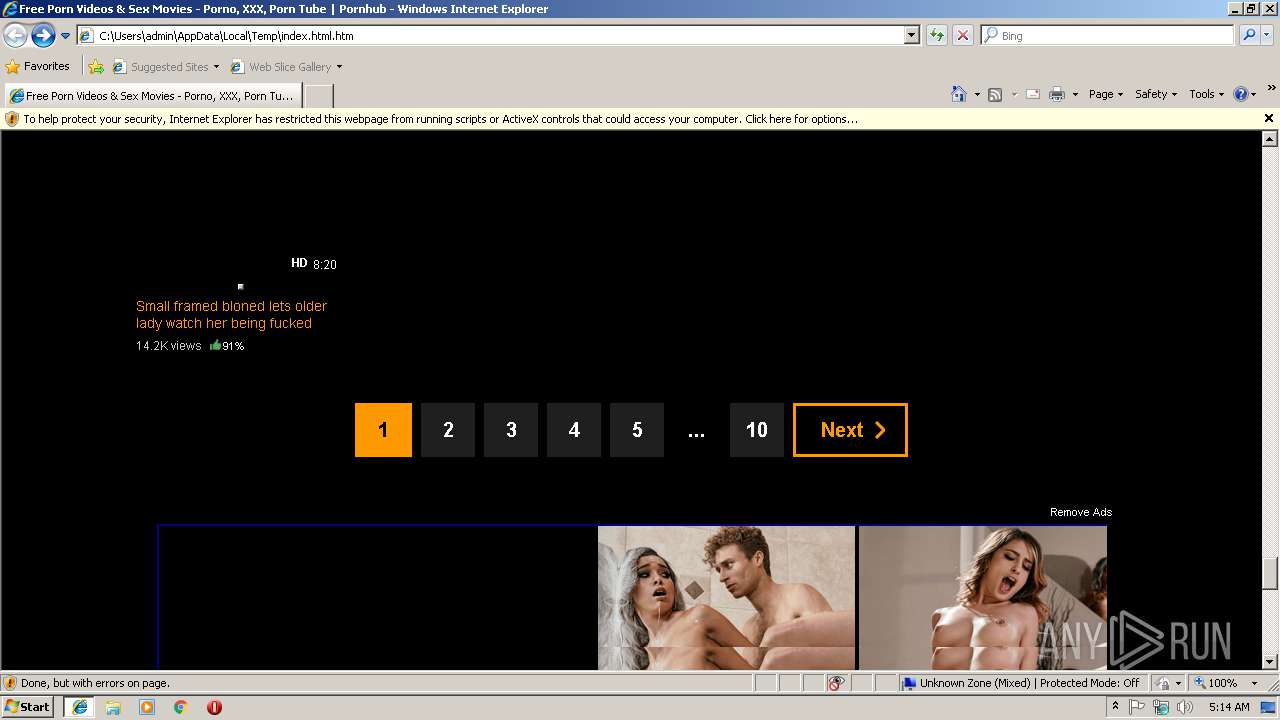Expand the address bar history dropdown
This screenshot has width=1280, height=720.
(x=911, y=35)
